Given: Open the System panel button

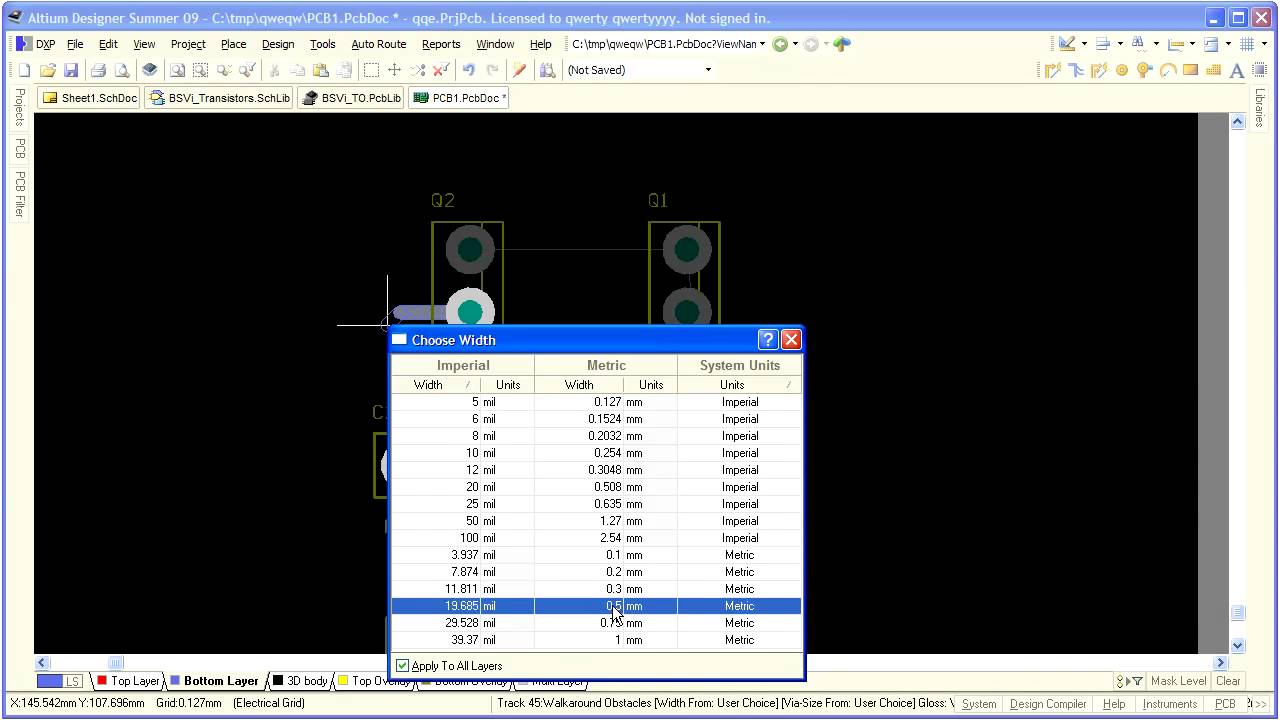Looking at the screenshot, I should (x=979, y=704).
